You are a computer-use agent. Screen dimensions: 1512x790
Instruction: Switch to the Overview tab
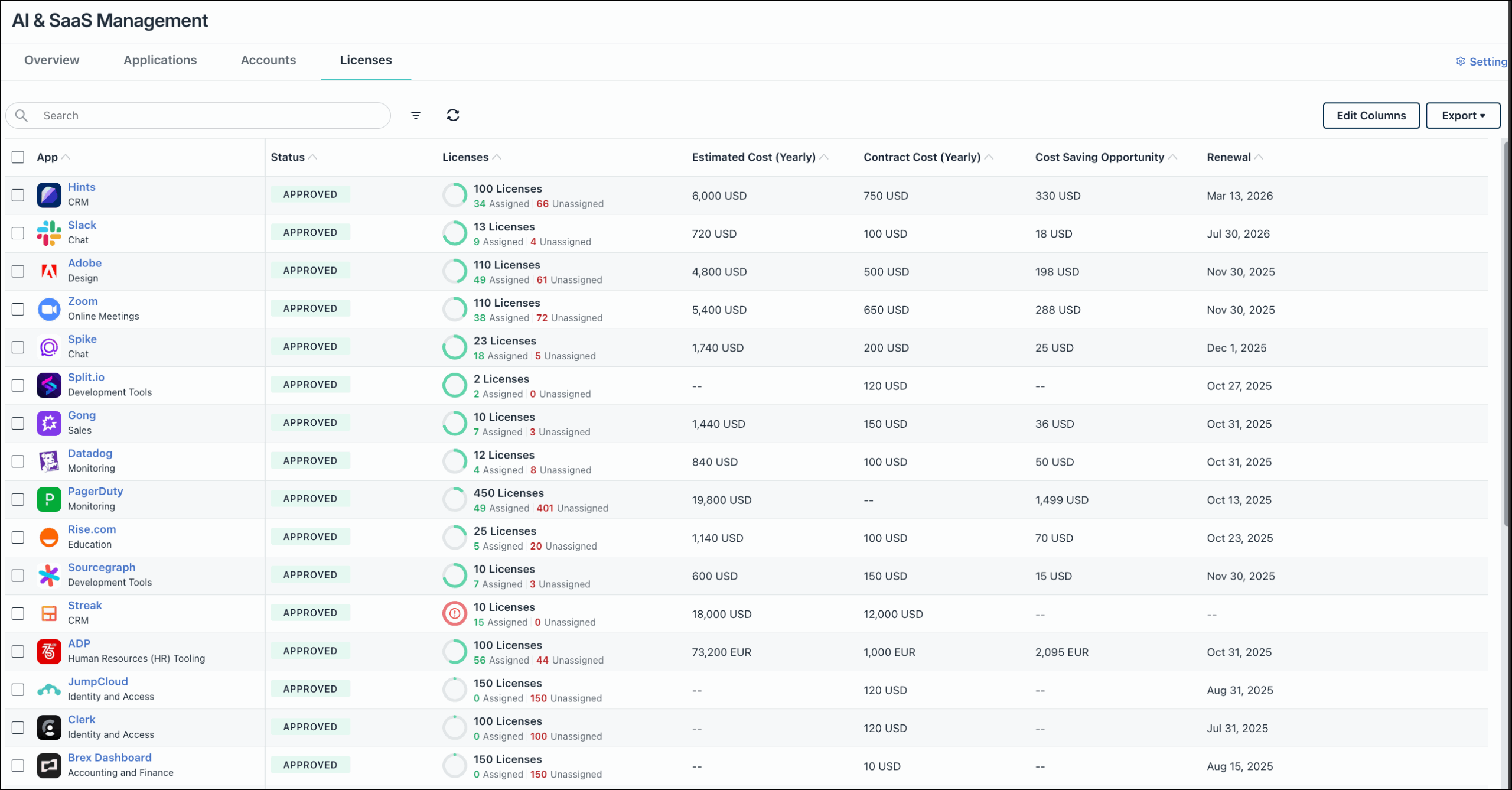click(x=51, y=60)
